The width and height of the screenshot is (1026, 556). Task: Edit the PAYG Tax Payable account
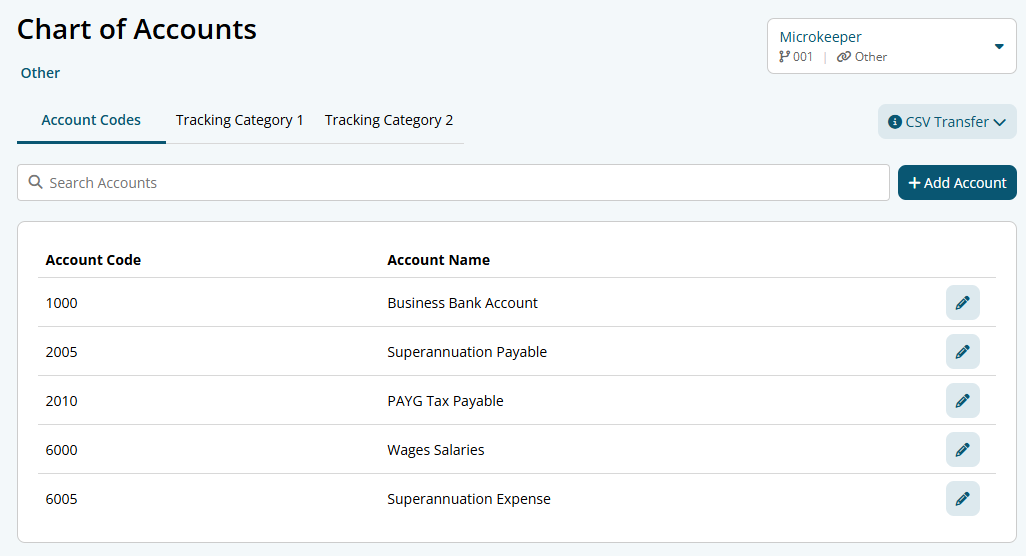click(x=962, y=401)
